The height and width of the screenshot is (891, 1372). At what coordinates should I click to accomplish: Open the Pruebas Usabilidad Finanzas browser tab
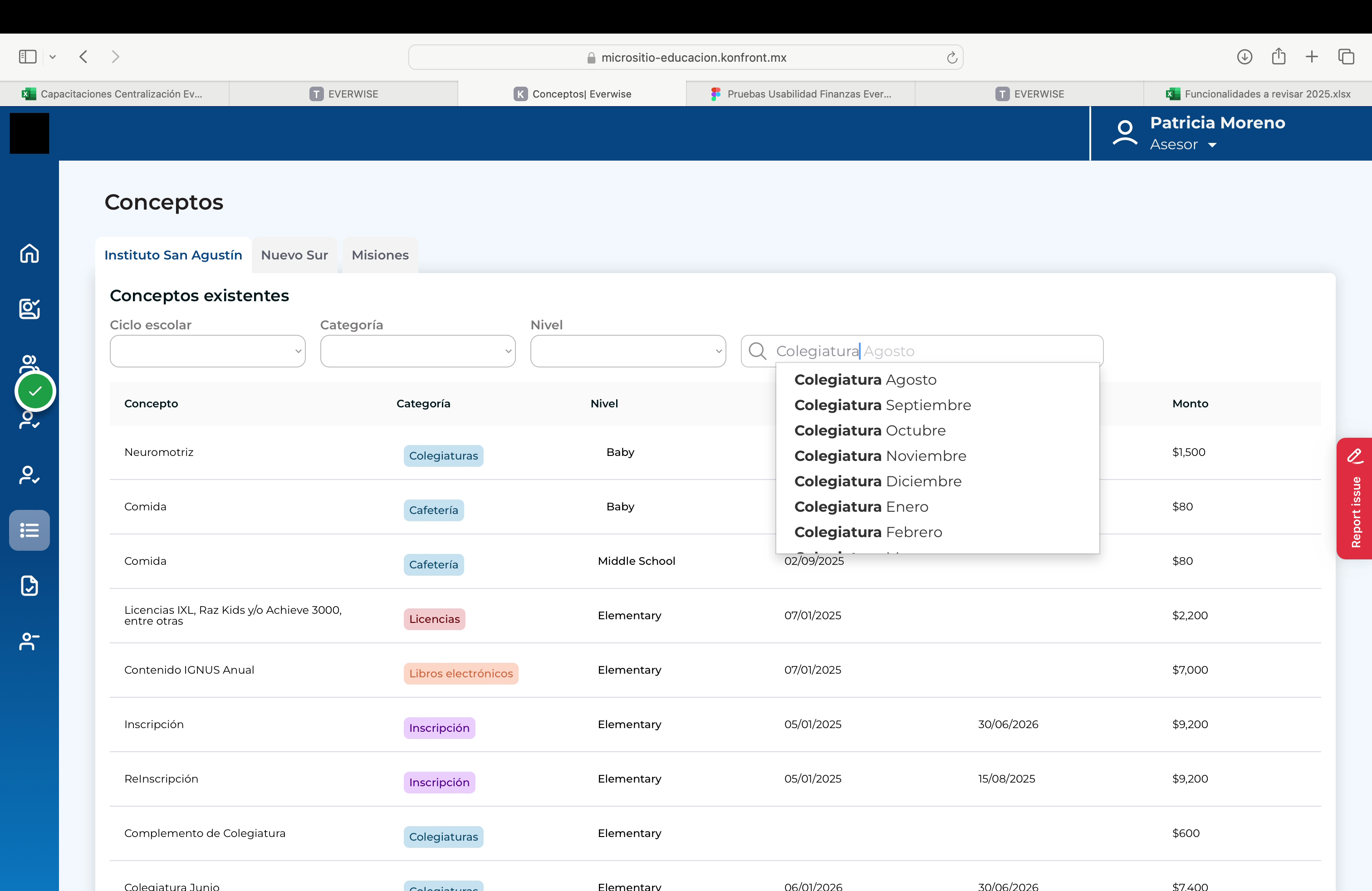click(800, 93)
